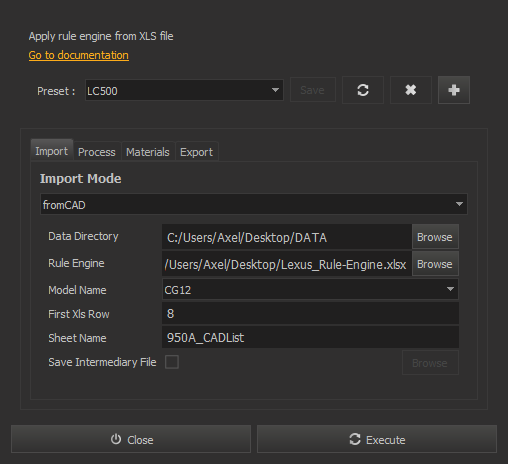
Task: Browse for the Rule Engine file
Action: (435, 264)
